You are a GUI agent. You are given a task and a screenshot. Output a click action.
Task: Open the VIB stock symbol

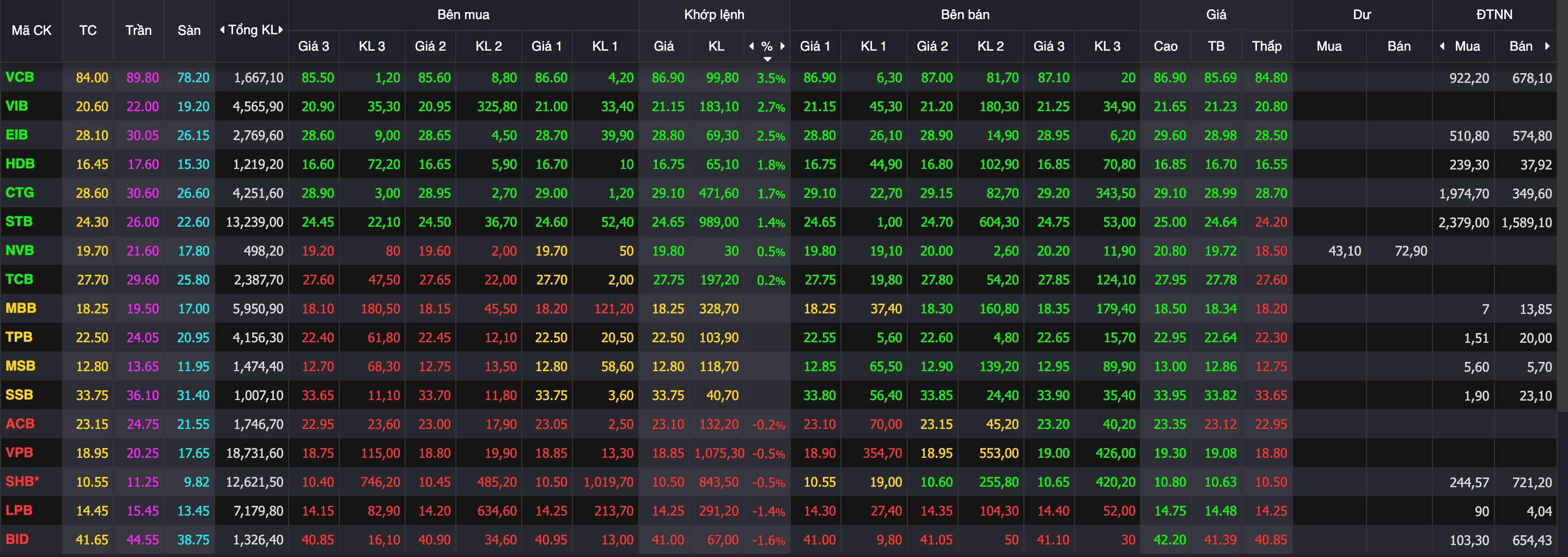pos(16,106)
